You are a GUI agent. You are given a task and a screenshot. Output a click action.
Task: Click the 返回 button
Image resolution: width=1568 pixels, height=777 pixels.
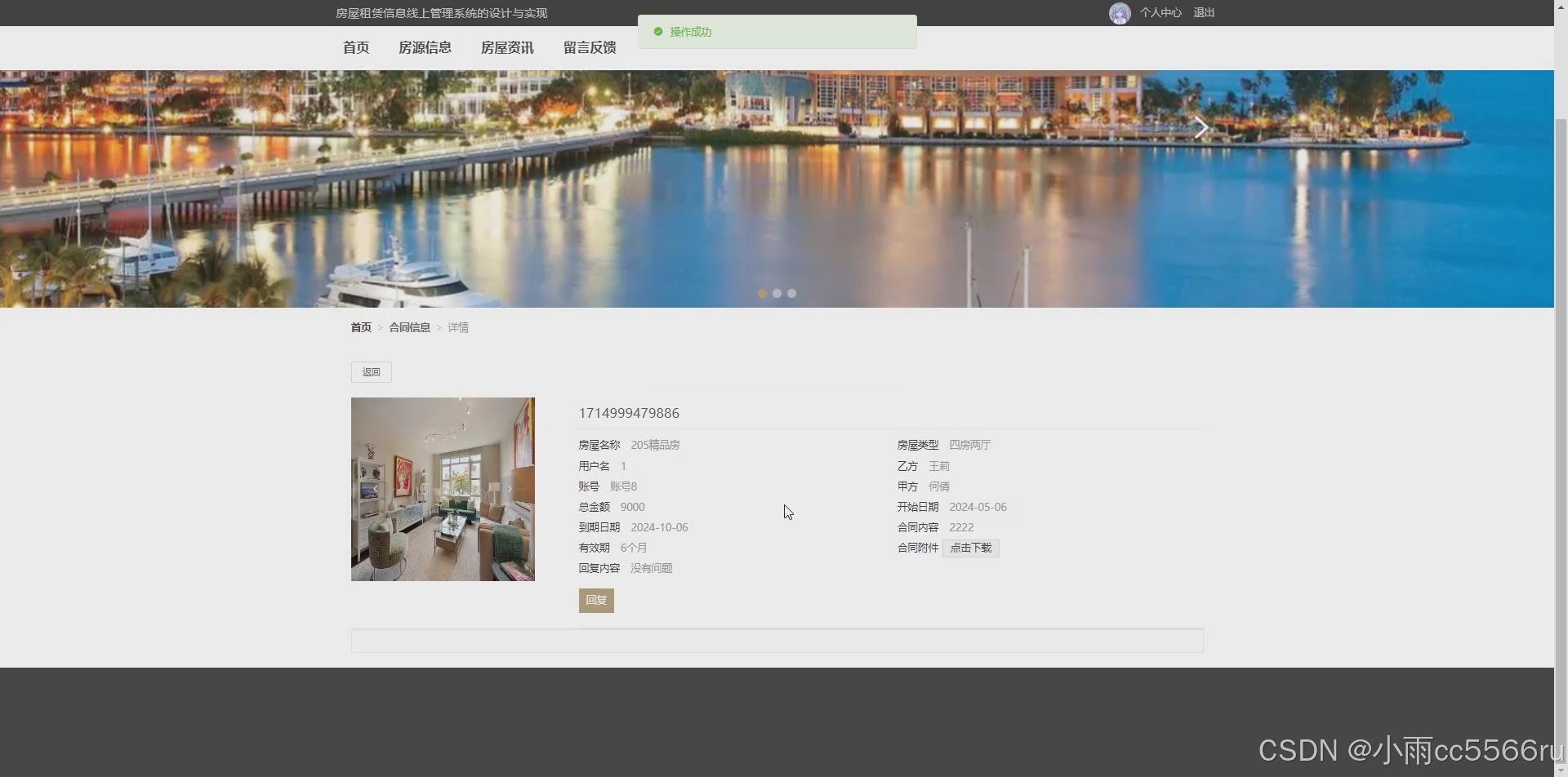pos(372,372)
